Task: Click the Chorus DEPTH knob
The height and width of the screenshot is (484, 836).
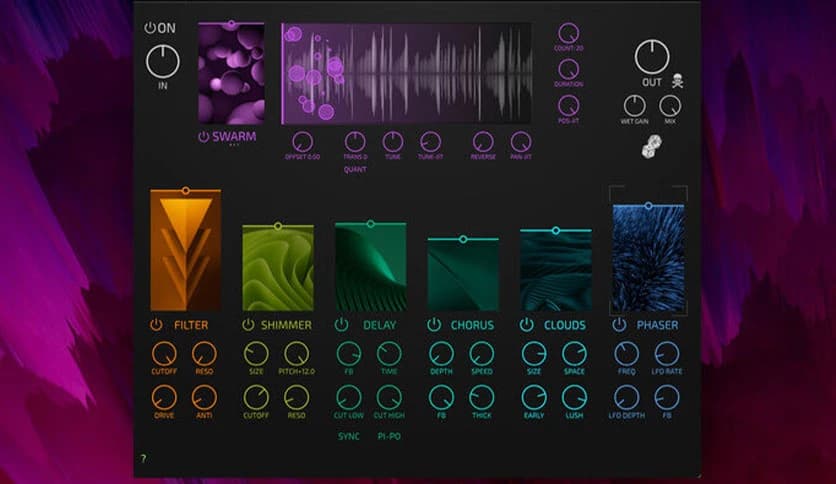Action: tap(441, 354)
